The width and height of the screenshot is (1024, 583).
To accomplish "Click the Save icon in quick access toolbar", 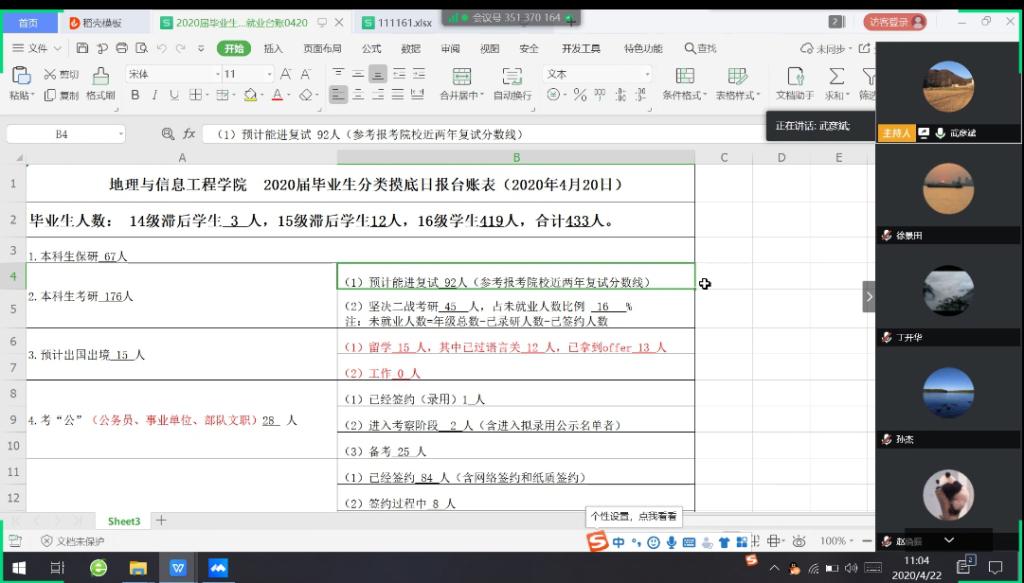I will [x=84, y=48].
